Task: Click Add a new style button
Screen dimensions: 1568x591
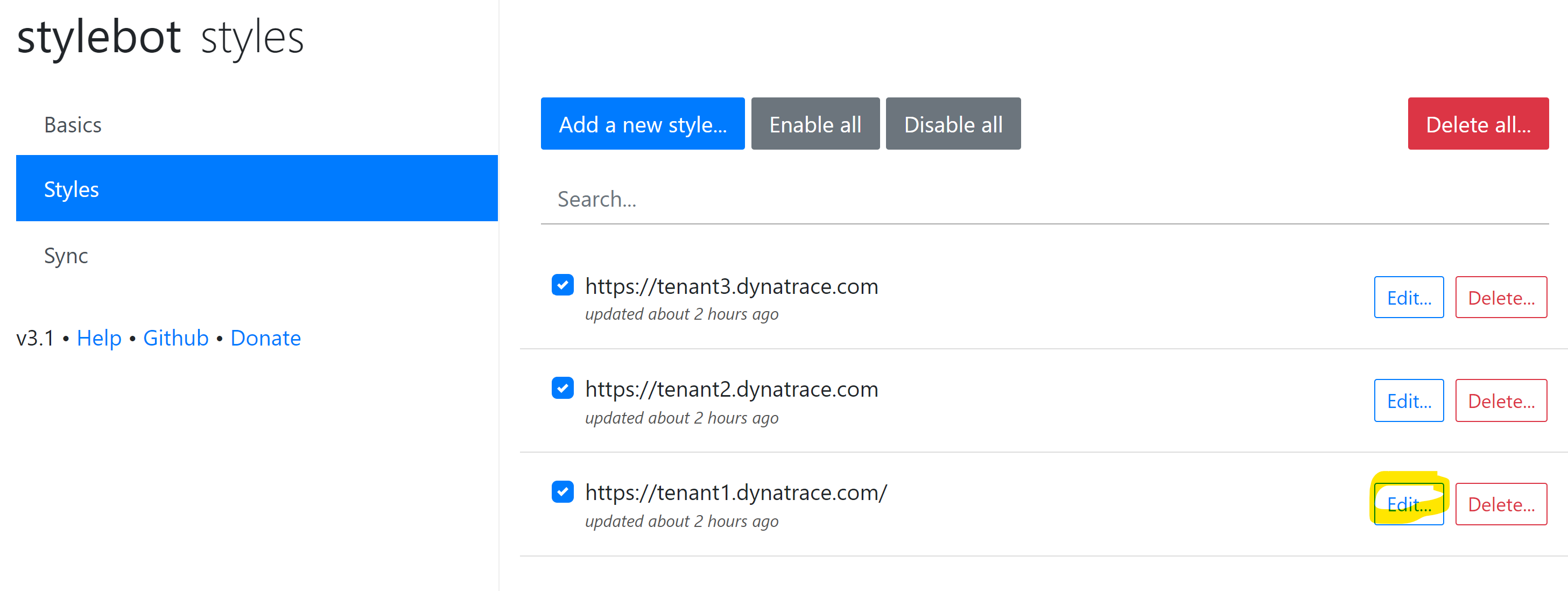Action: click(642, 124)
